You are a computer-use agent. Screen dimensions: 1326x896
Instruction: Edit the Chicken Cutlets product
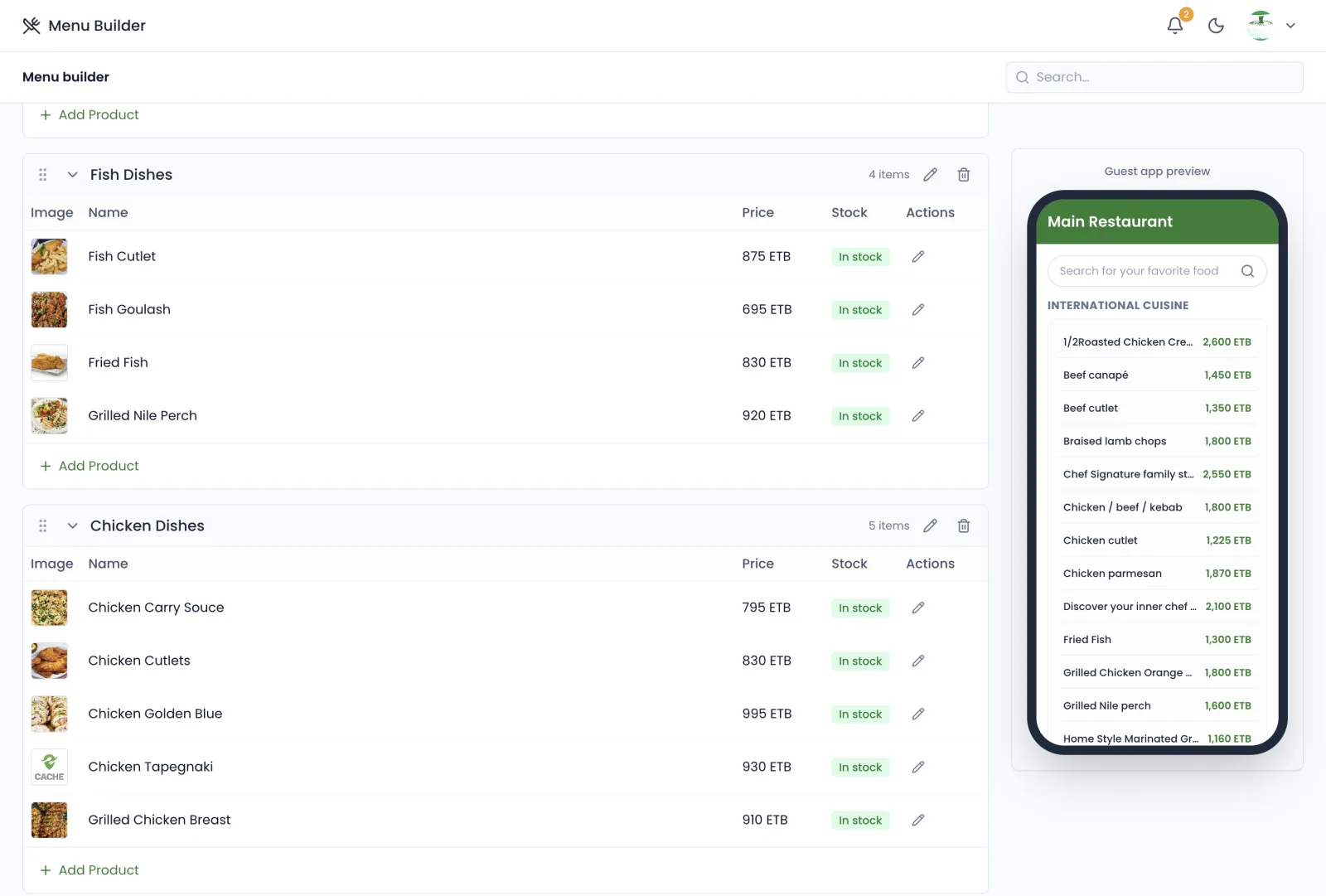click(918, 661)
